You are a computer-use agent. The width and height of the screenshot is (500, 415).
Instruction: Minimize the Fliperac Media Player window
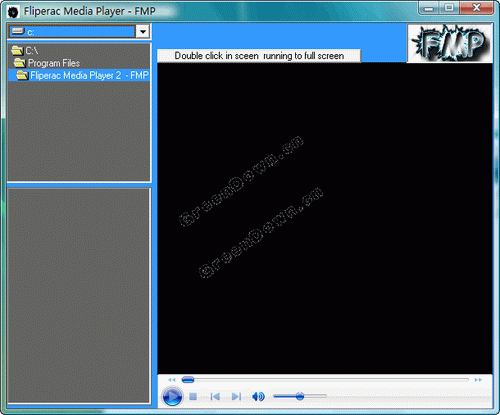(429, 8)
